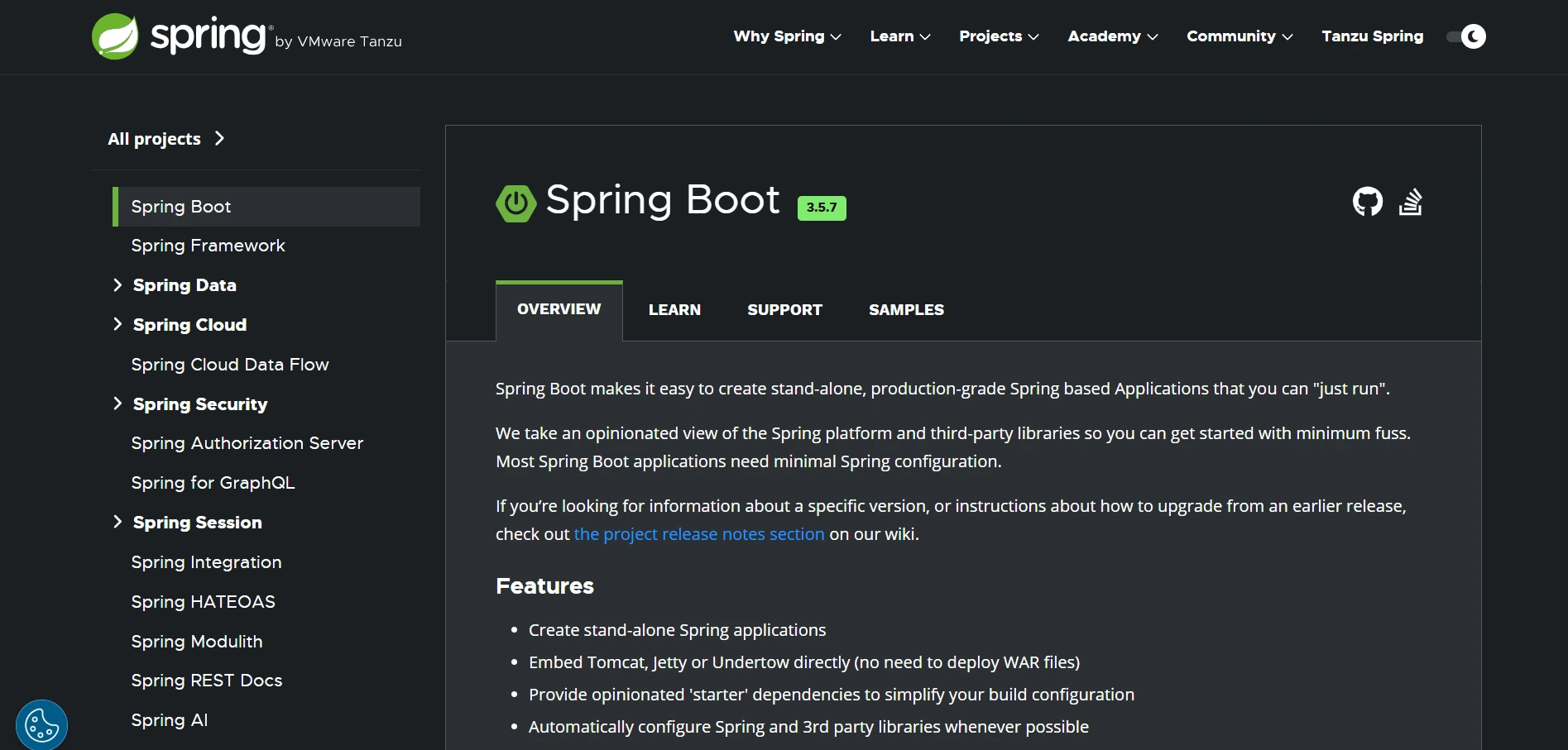Open the GitHub repository icon

[1367, 201]
